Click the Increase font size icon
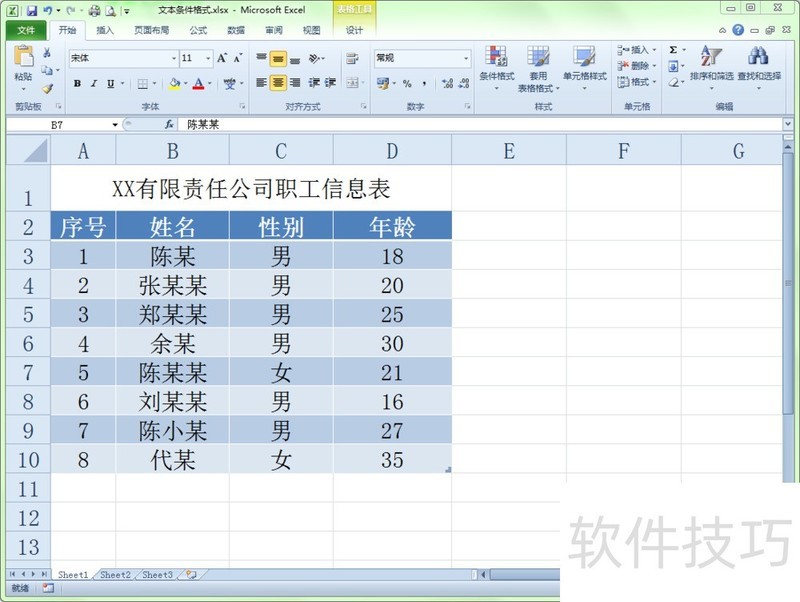This screenshot has height=602, width=800. (x=222, y=58)
